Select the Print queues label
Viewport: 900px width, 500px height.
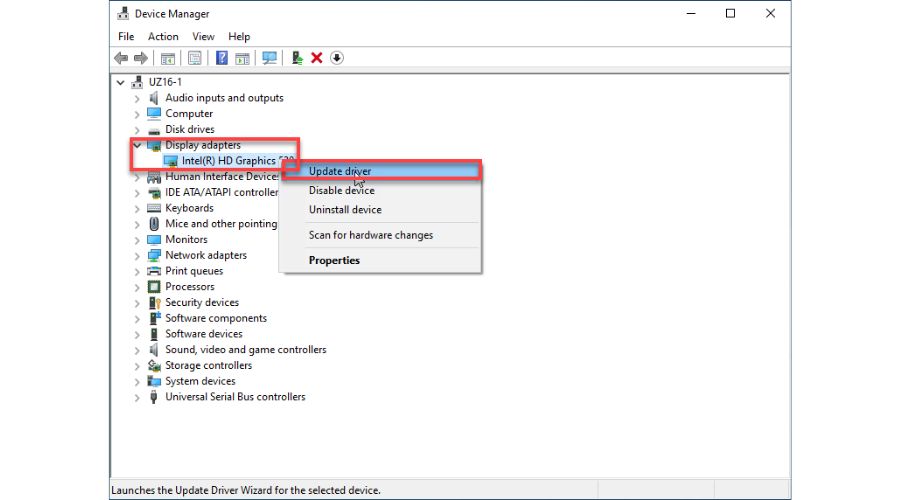pyautogui.click(x=194, y=271)
